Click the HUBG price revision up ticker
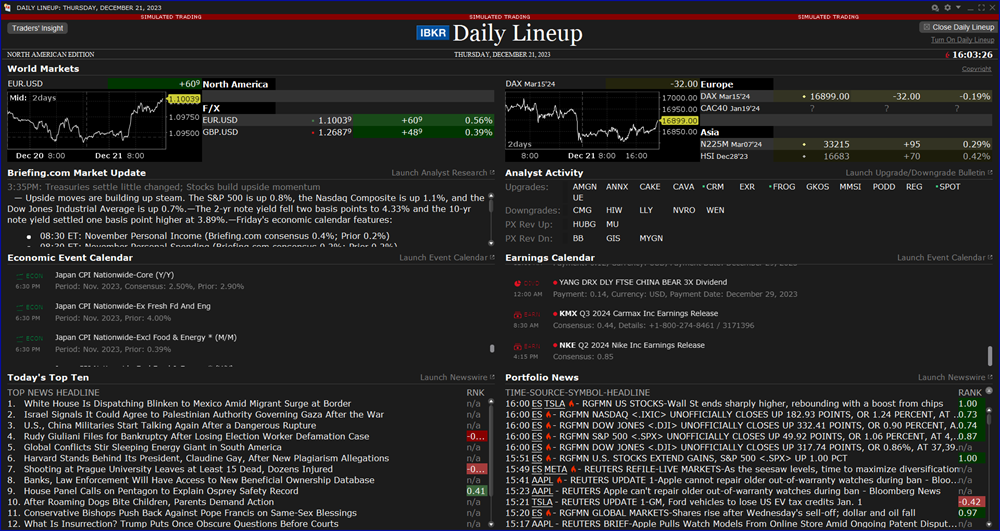 coord(584,224)
